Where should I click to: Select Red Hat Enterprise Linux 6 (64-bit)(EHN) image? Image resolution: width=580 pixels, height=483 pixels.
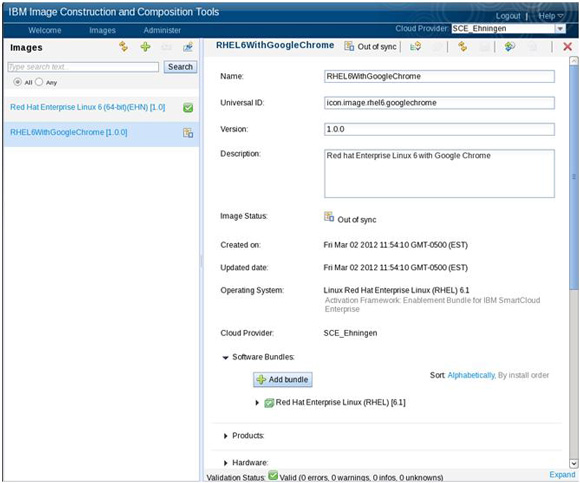(x=88, y=107)
